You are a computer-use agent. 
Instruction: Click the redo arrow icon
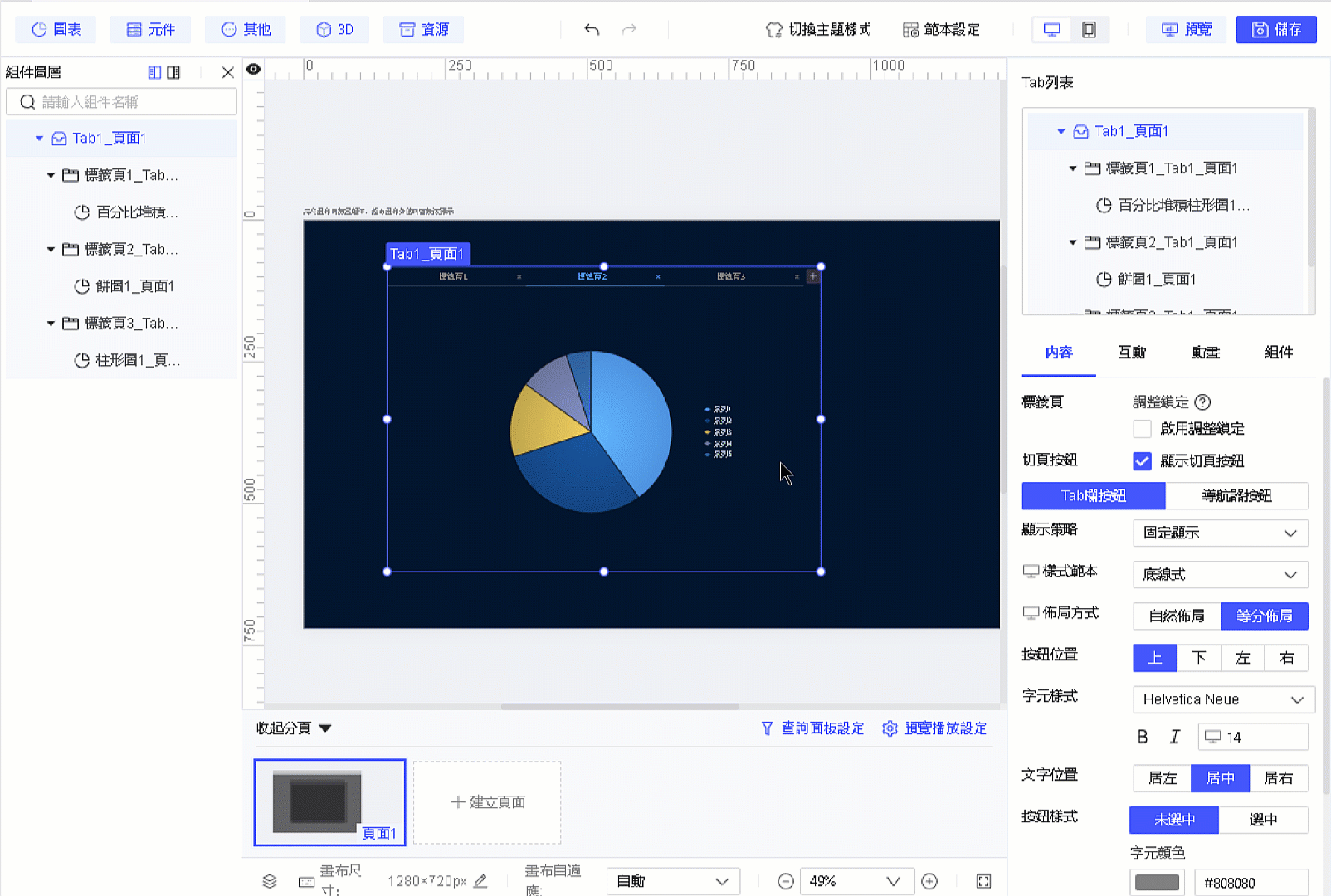point(629,29)
